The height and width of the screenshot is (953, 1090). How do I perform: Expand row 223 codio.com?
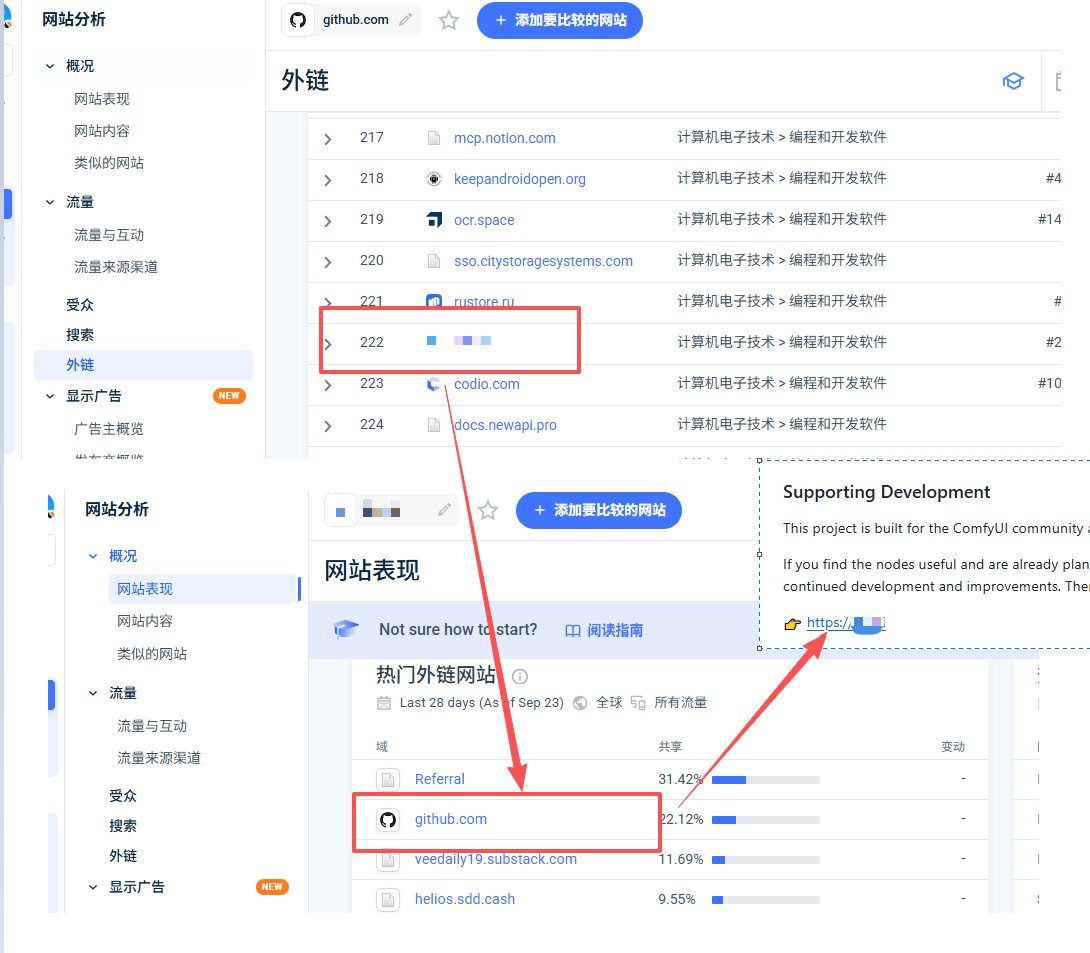tap(327, 385)
